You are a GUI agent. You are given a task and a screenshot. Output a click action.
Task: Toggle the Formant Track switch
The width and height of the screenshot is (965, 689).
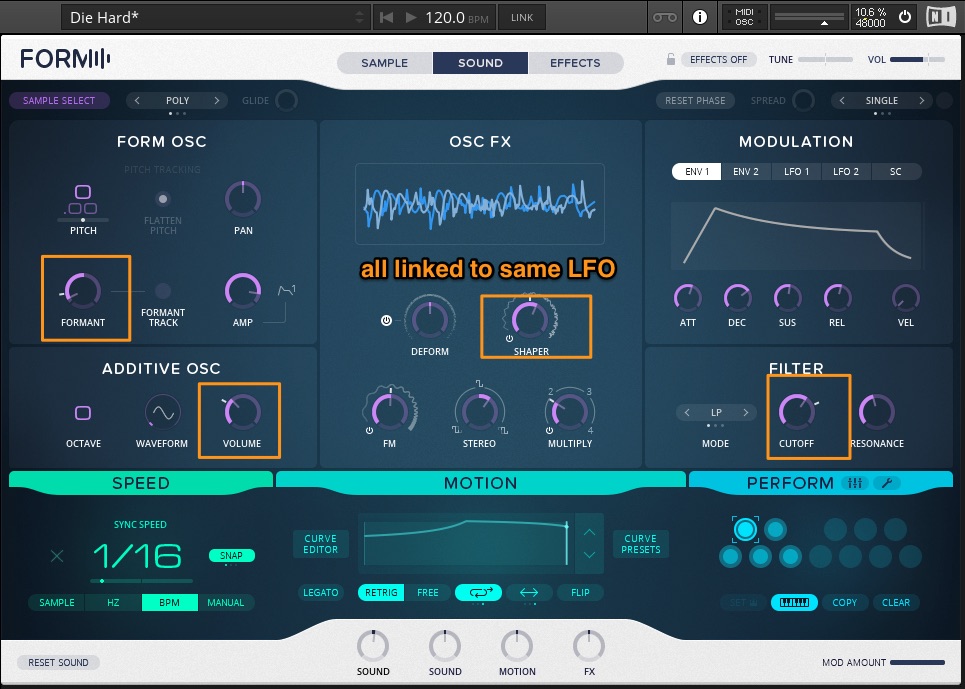point(162,290)
